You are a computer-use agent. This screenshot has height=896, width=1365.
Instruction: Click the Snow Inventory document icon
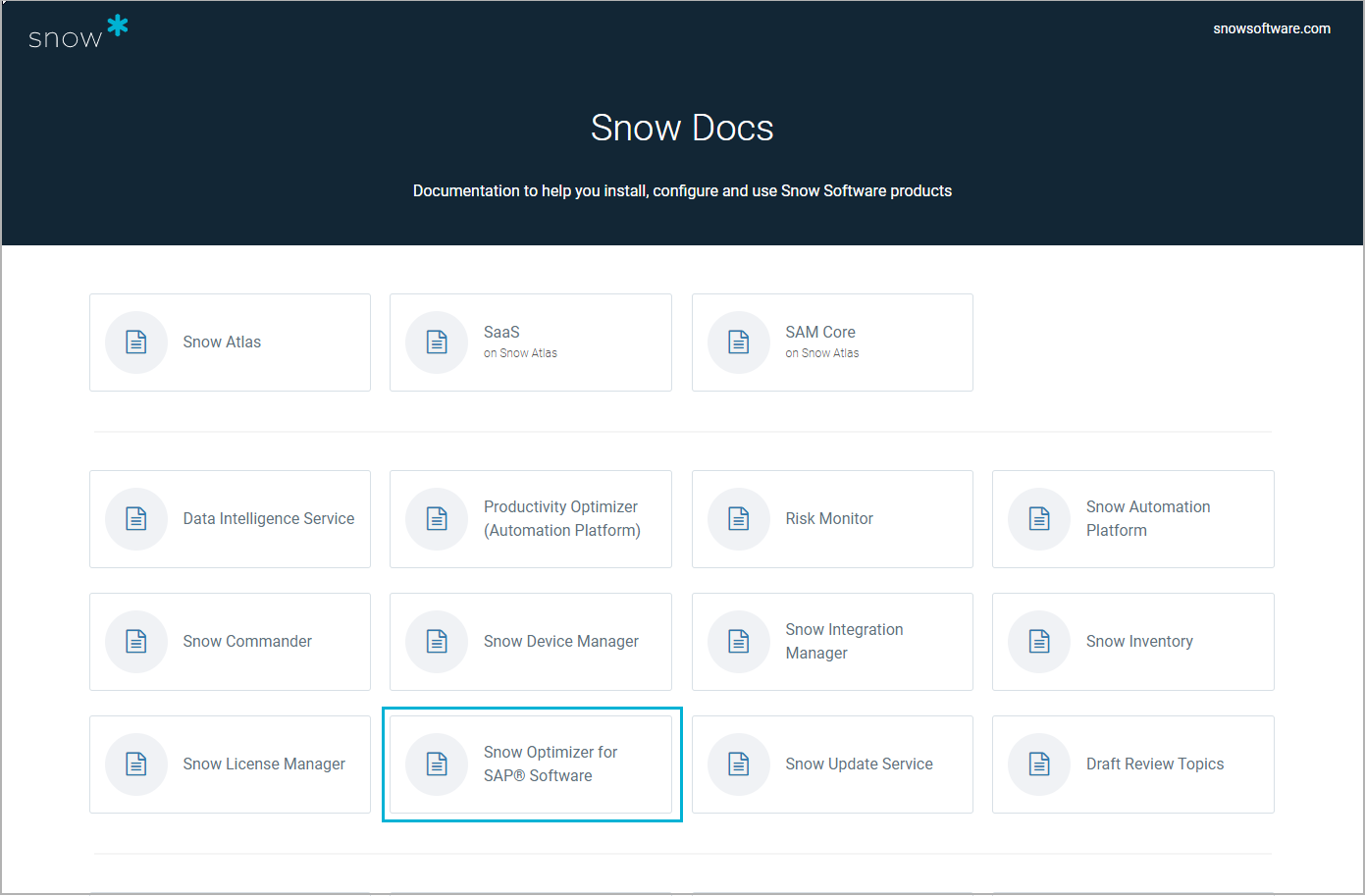(1039, 642)
